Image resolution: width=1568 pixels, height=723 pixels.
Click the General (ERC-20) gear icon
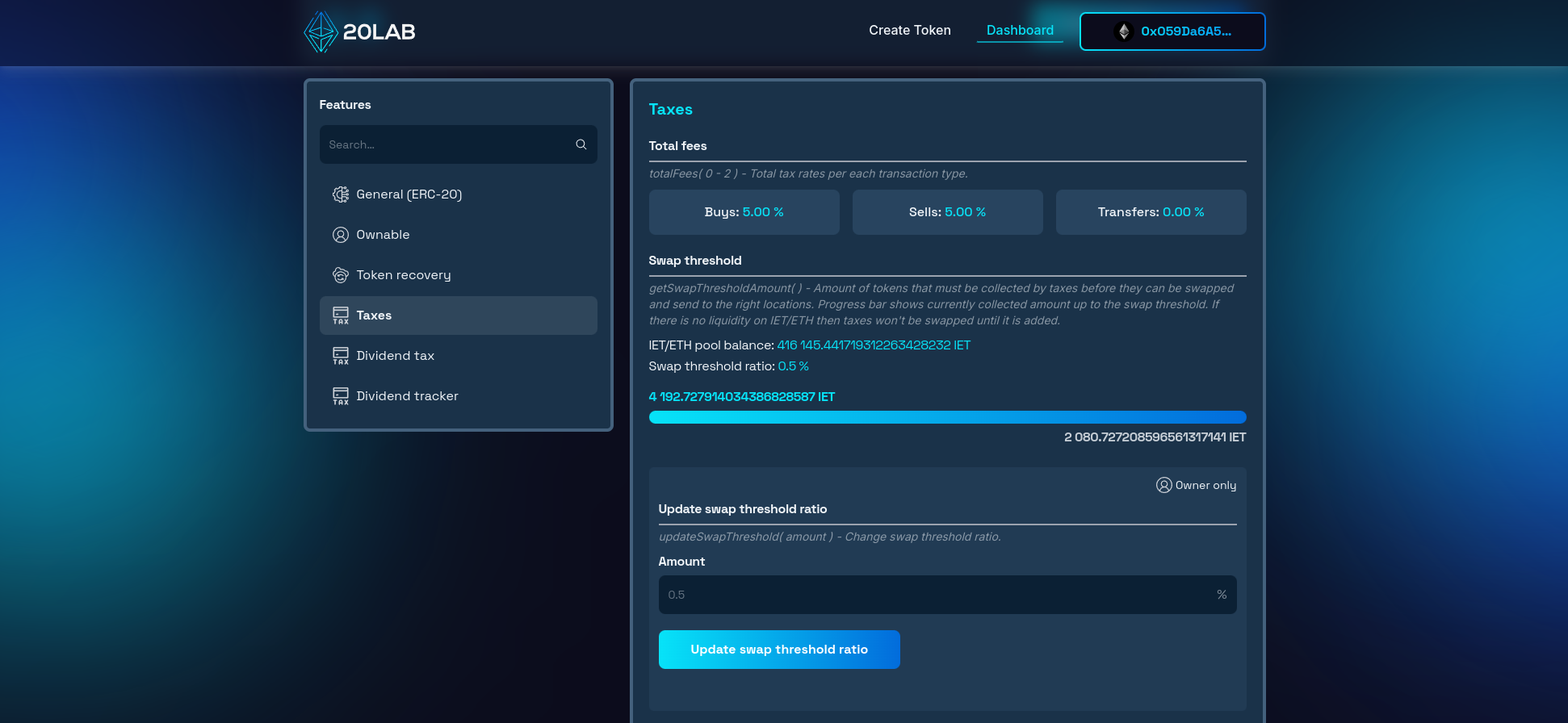(341, 194)
